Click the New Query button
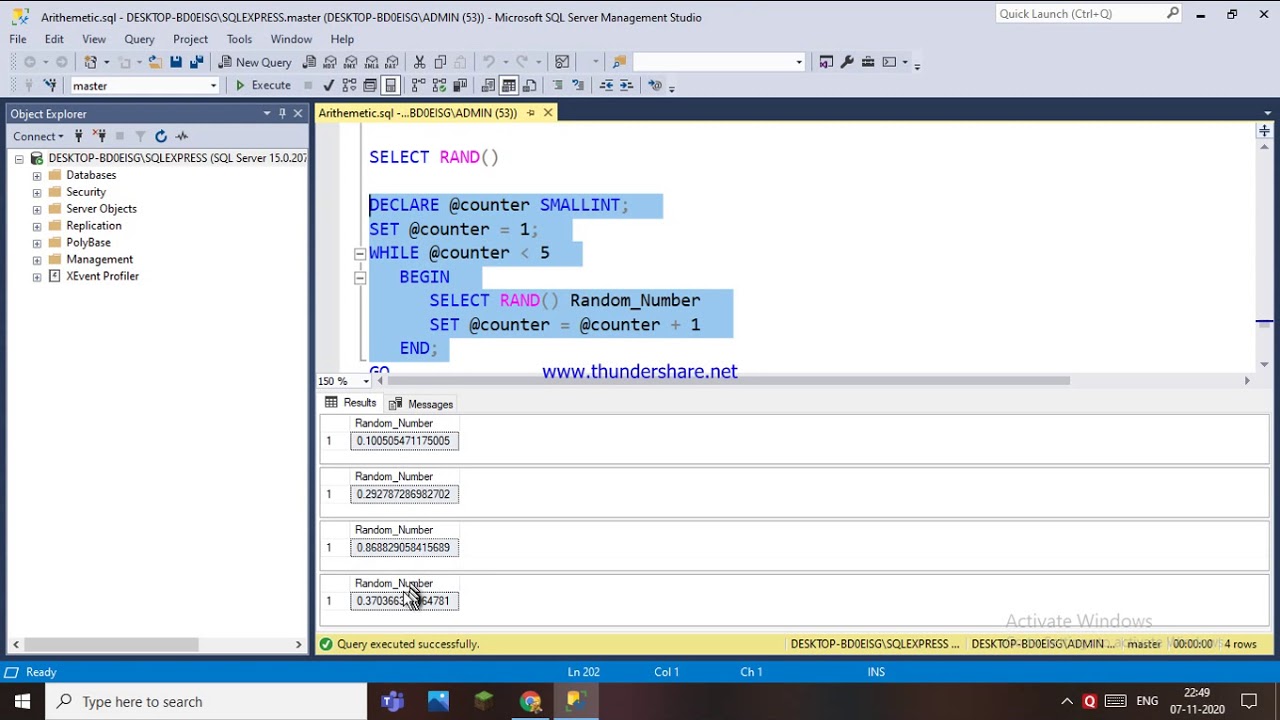This screenshot has height=720, width=1280. 255,62
